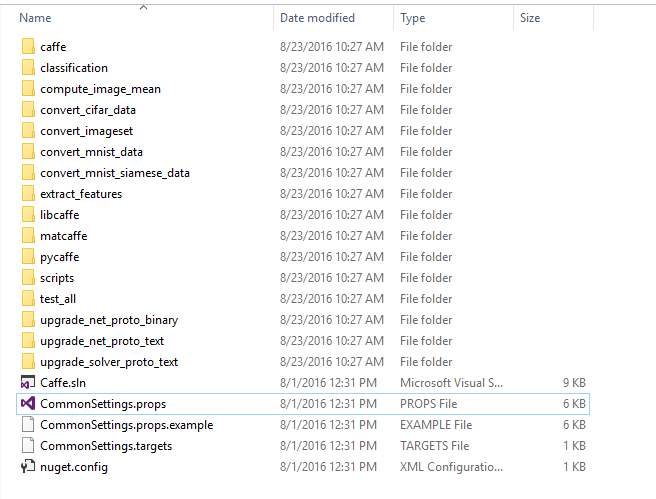Click the CommonSettings.targets blank file icon
Image resolution: width=656 pixels, height=499 pixels.
[28, 445]
